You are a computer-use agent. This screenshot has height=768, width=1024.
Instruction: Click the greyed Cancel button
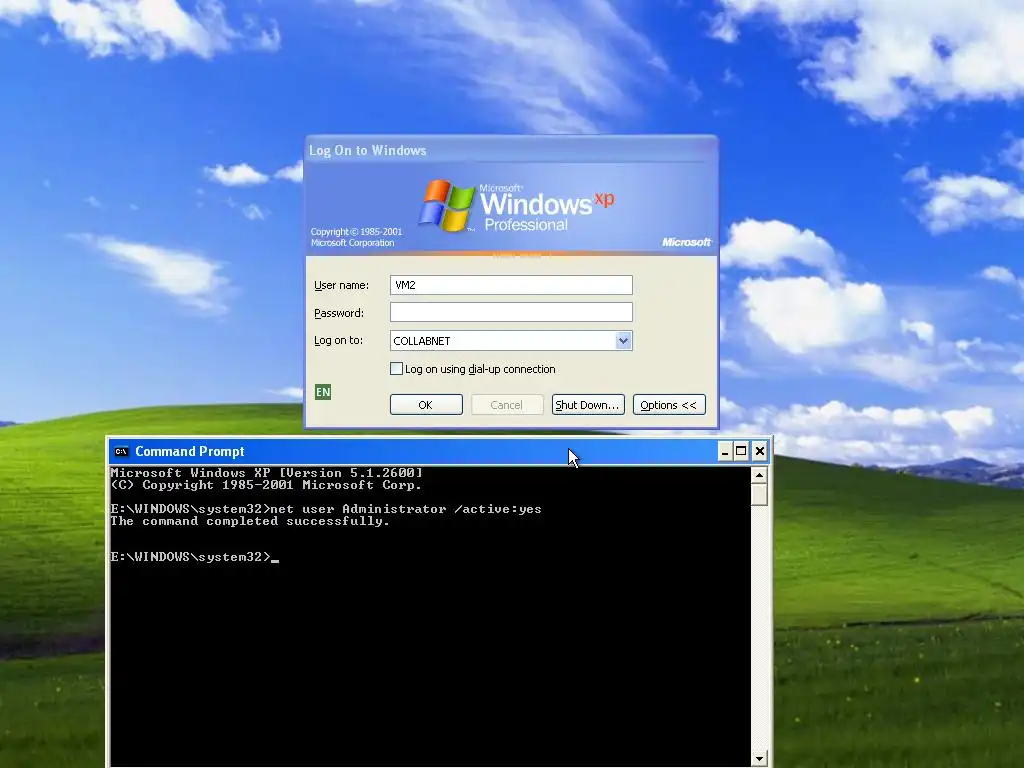(x=507, y=405)
